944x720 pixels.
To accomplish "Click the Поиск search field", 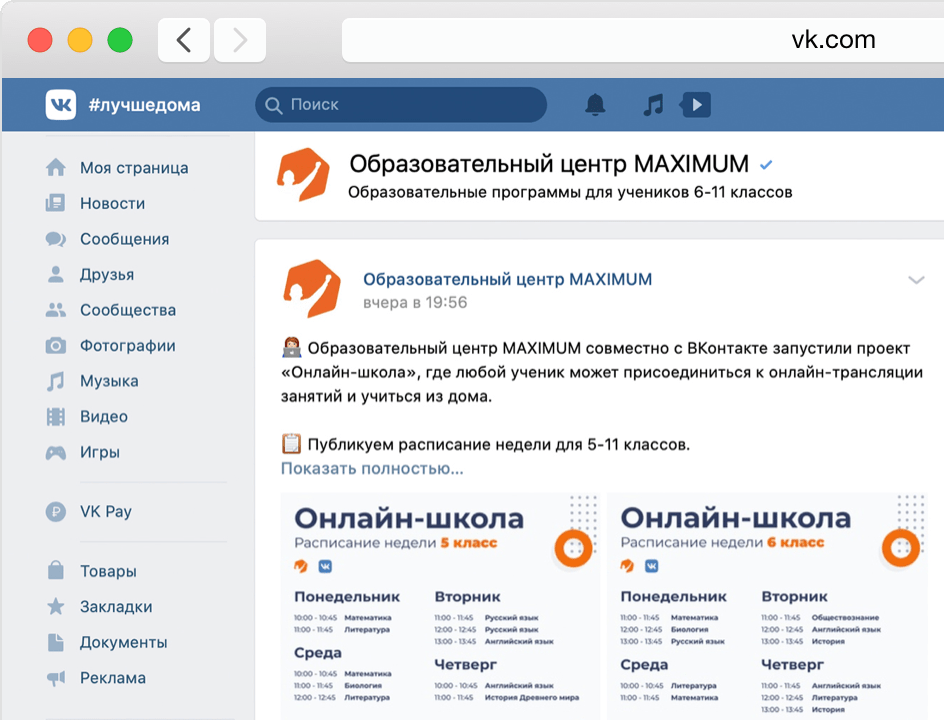I will click(x=401, y=105).
